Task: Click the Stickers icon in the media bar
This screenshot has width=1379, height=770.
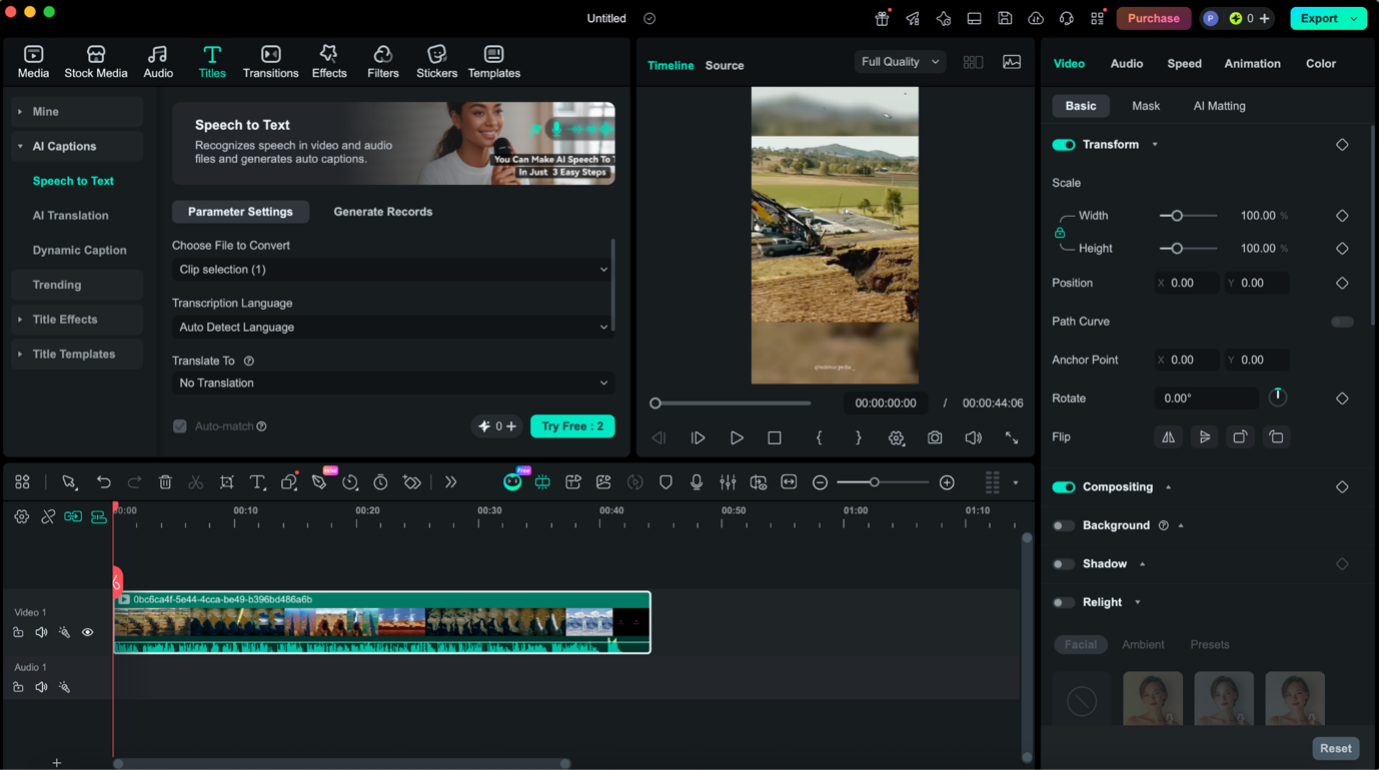Action: click(x=436, y=61)
